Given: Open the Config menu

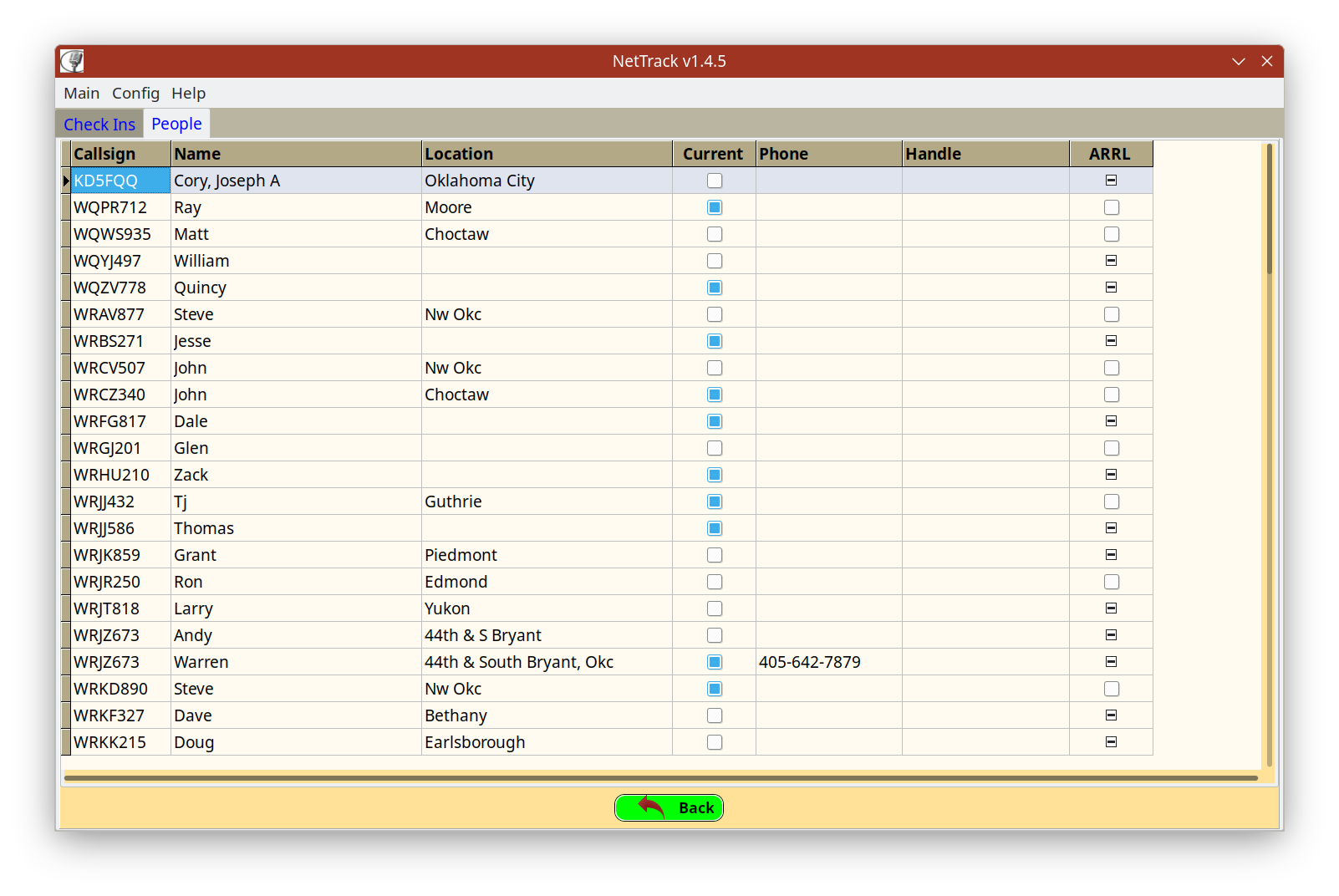Looking at the screenshot, I should coord(135,94).
